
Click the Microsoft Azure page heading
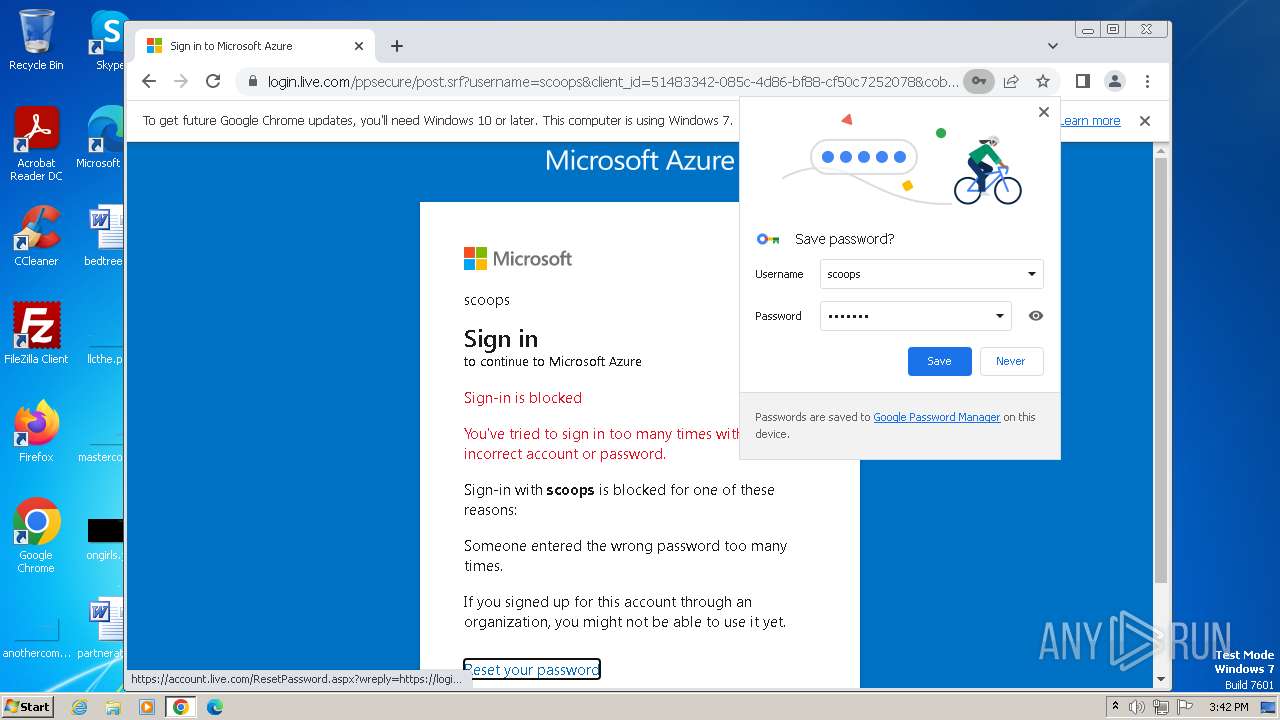point(640,160)
